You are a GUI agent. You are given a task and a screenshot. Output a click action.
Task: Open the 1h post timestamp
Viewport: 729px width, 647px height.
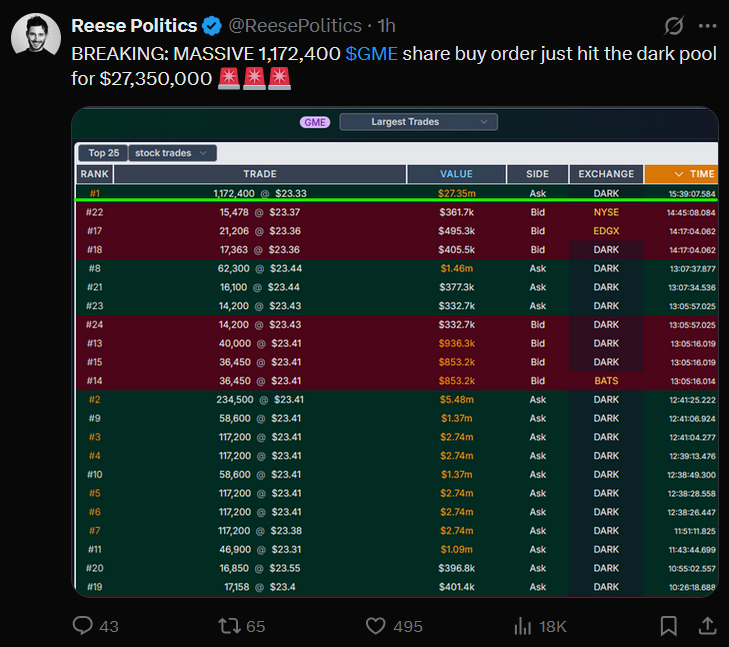386,26
